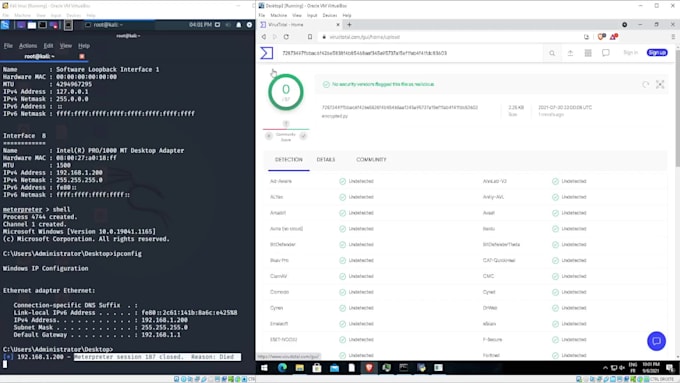The width and height of the screenshot is (680, 383).
Task: Click the Sign in link
Action: (x=631, y=52)
